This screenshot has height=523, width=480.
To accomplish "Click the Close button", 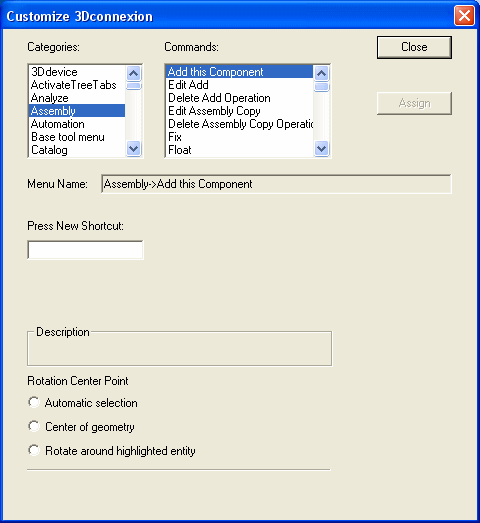I will pyautogui.click(x=414, y=47).
